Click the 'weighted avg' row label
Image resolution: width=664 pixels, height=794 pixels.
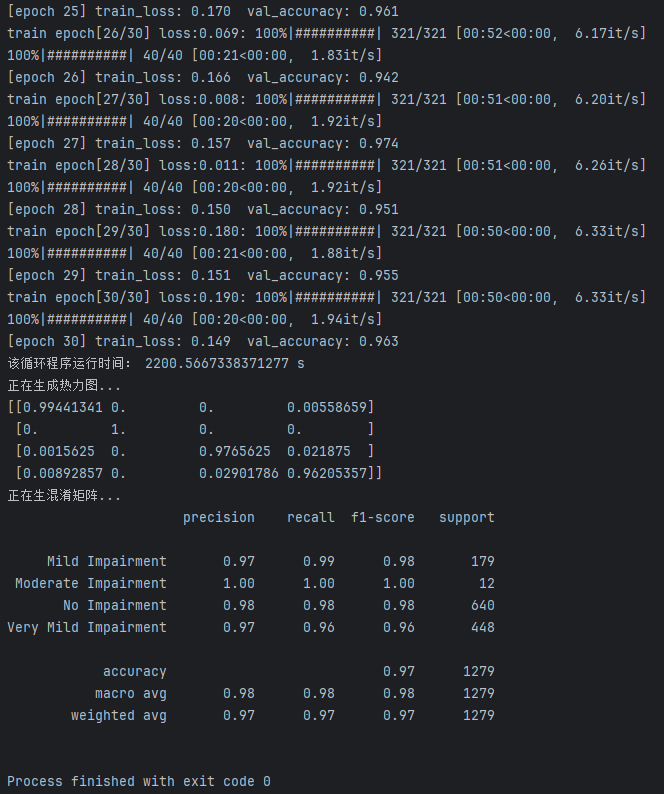pyautogui.click(x=118, y=715)
